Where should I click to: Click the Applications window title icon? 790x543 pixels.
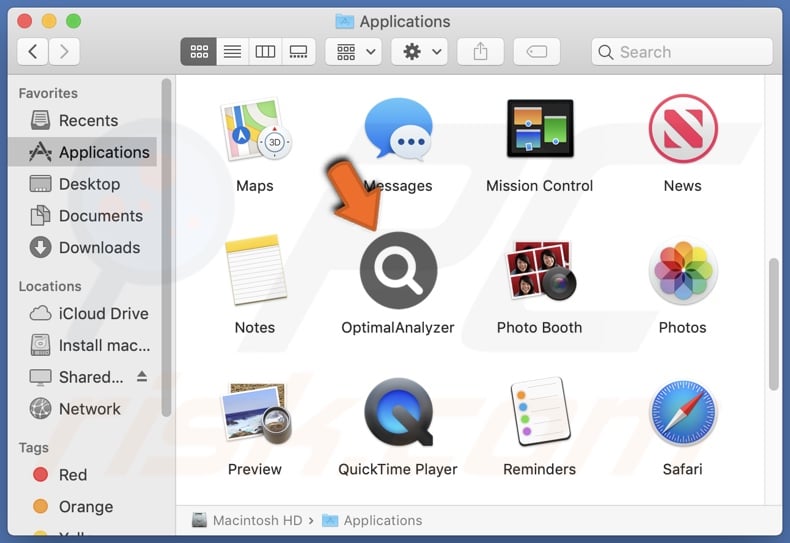tap(345, 21)
